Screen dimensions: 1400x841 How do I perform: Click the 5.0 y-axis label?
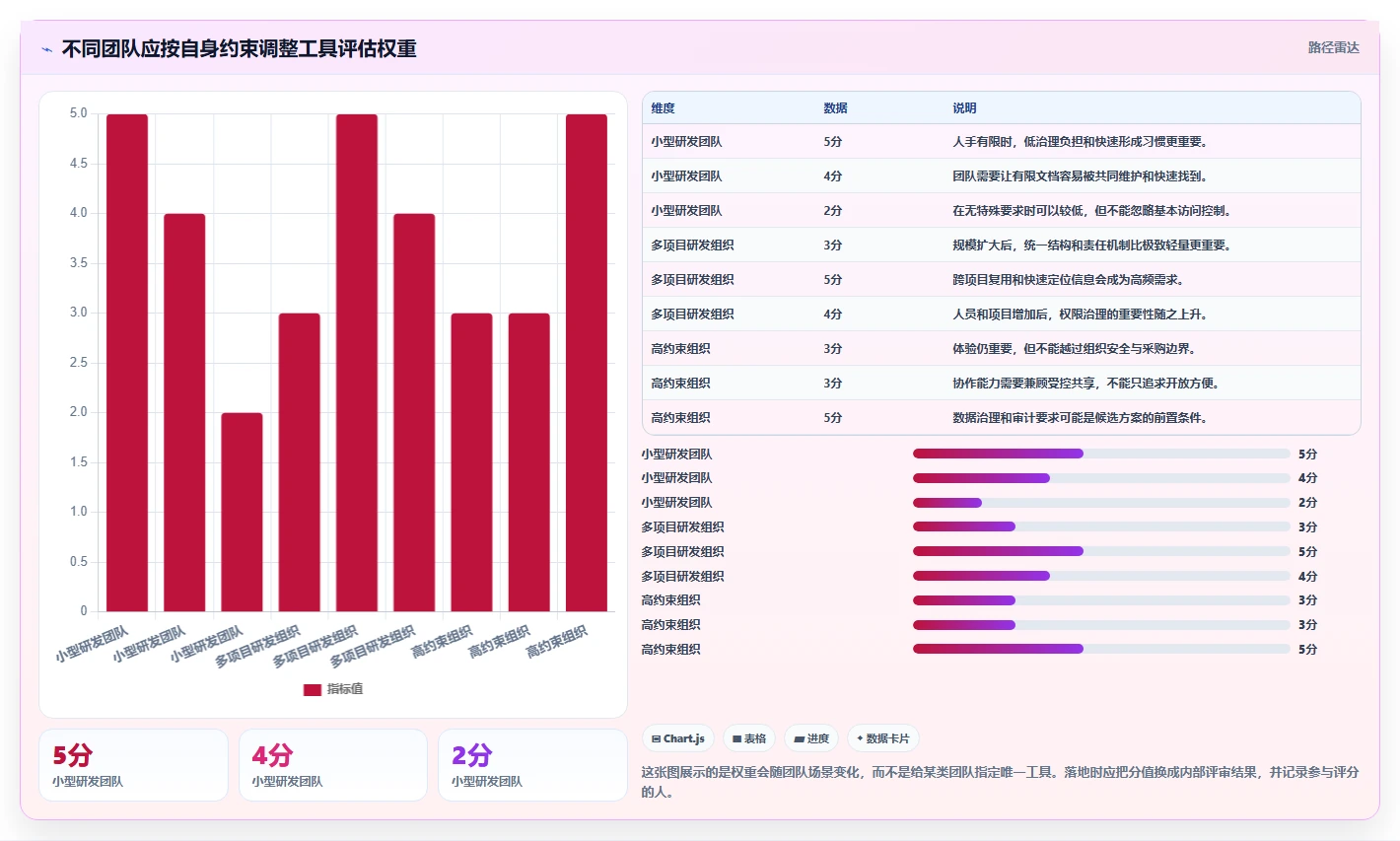[x=78, y=113]
